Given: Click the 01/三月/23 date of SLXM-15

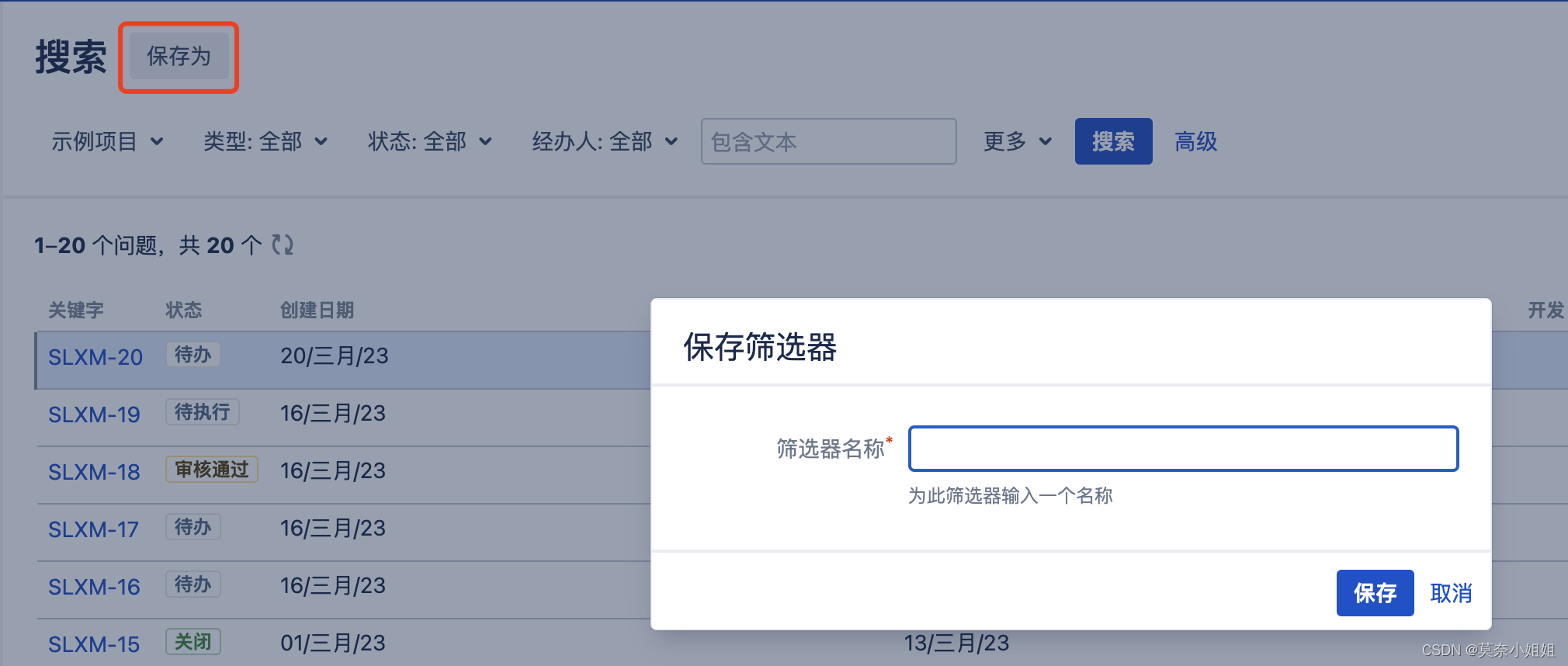Looking at the screenshot, I should coord(333,643).
